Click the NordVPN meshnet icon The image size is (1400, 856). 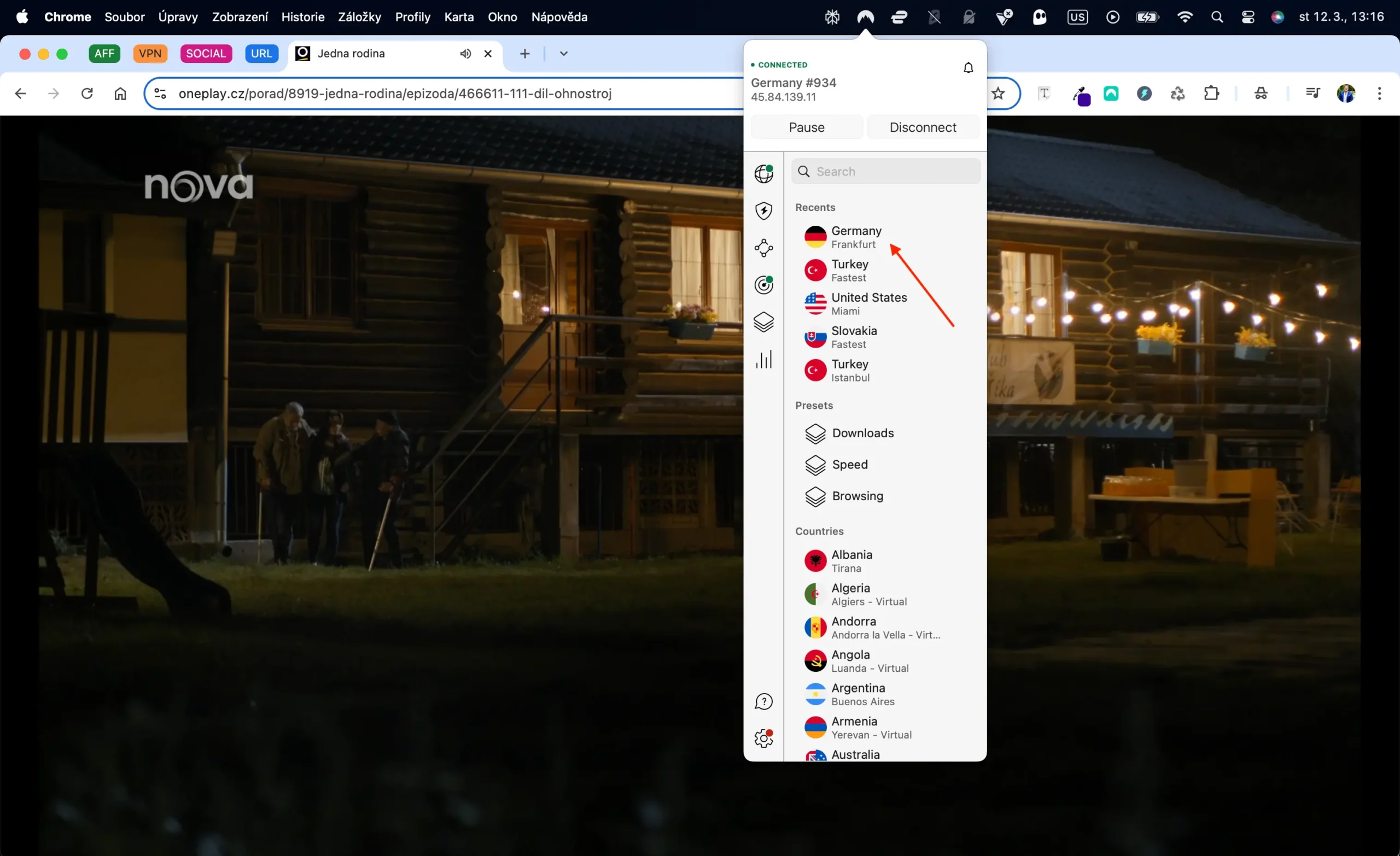pos(764,247)
